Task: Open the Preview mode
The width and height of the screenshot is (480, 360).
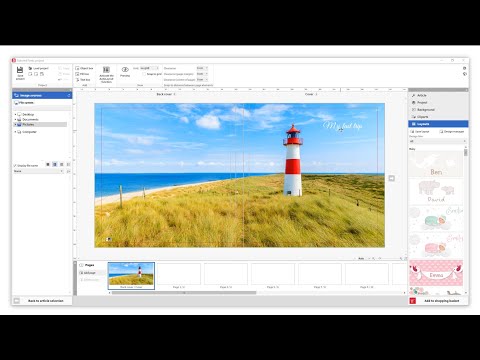Action: (x=125, y=72)
